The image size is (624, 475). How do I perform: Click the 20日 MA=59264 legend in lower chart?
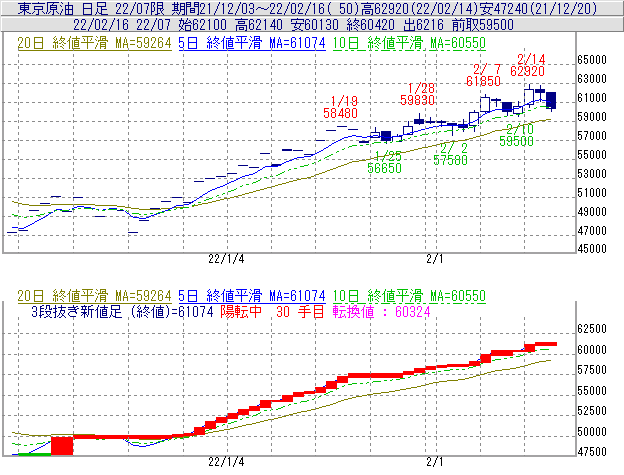(94, 296)
